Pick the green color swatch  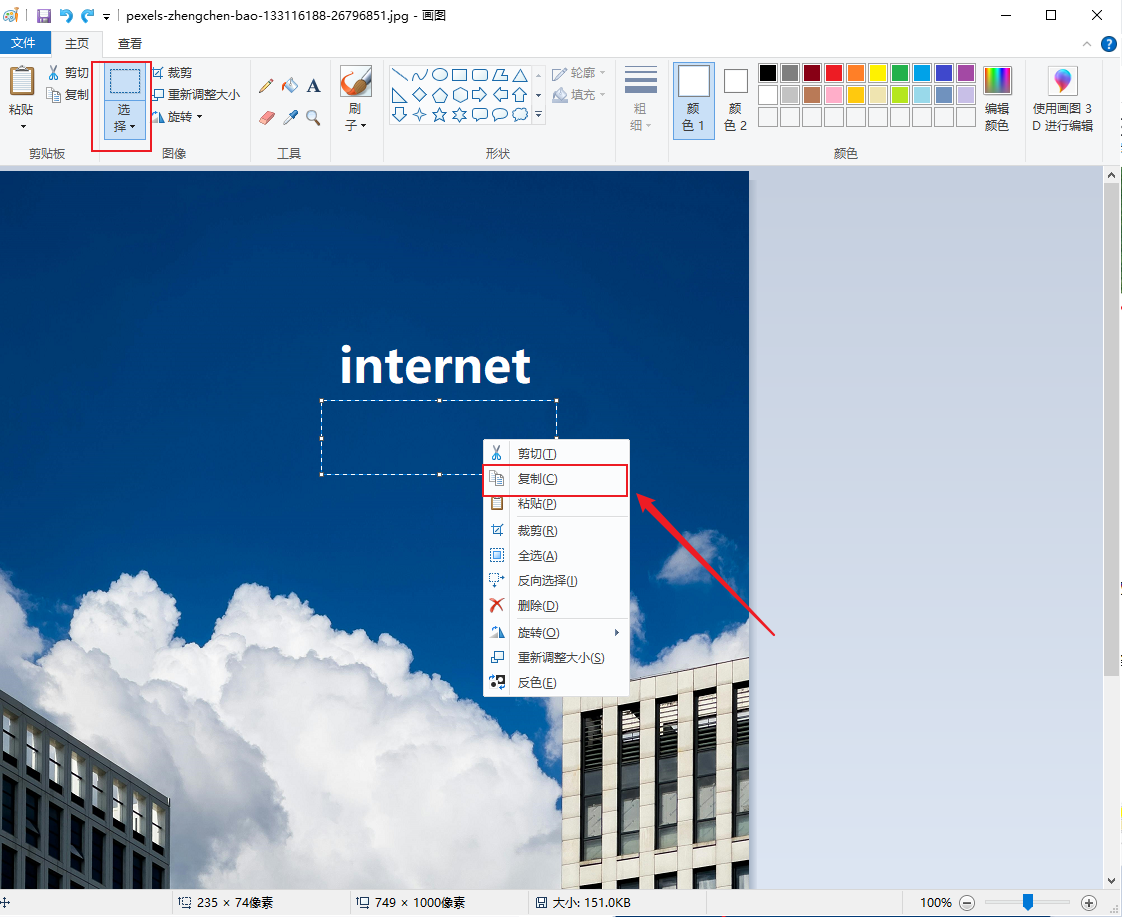(900, 73)
